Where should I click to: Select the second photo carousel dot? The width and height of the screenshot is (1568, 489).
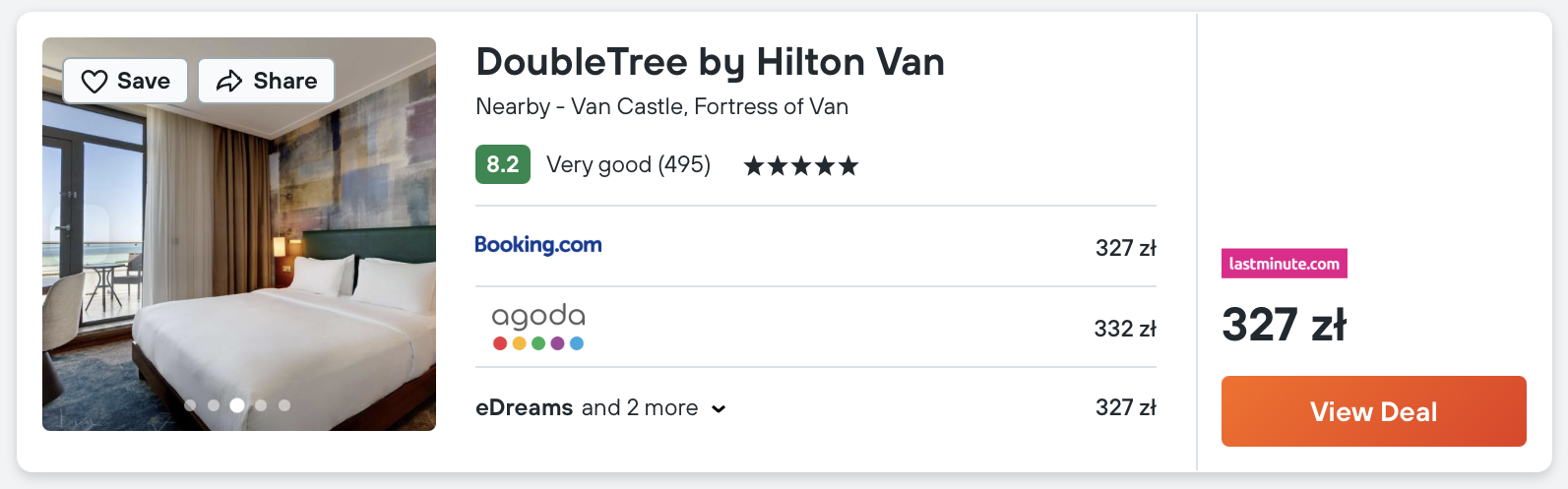tap(214, 405)
